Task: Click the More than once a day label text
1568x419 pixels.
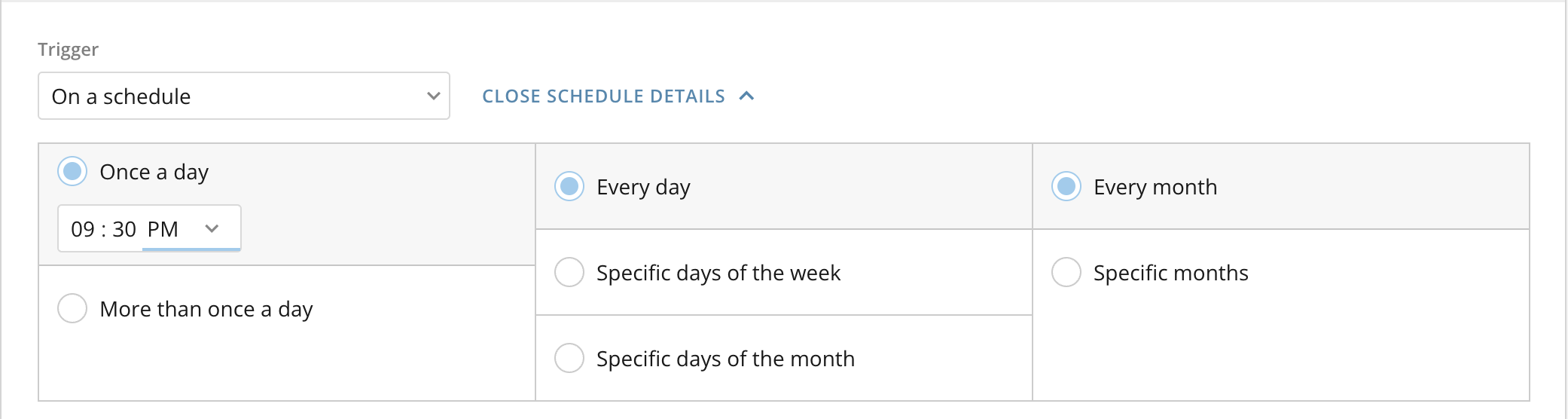Action: 206,309
